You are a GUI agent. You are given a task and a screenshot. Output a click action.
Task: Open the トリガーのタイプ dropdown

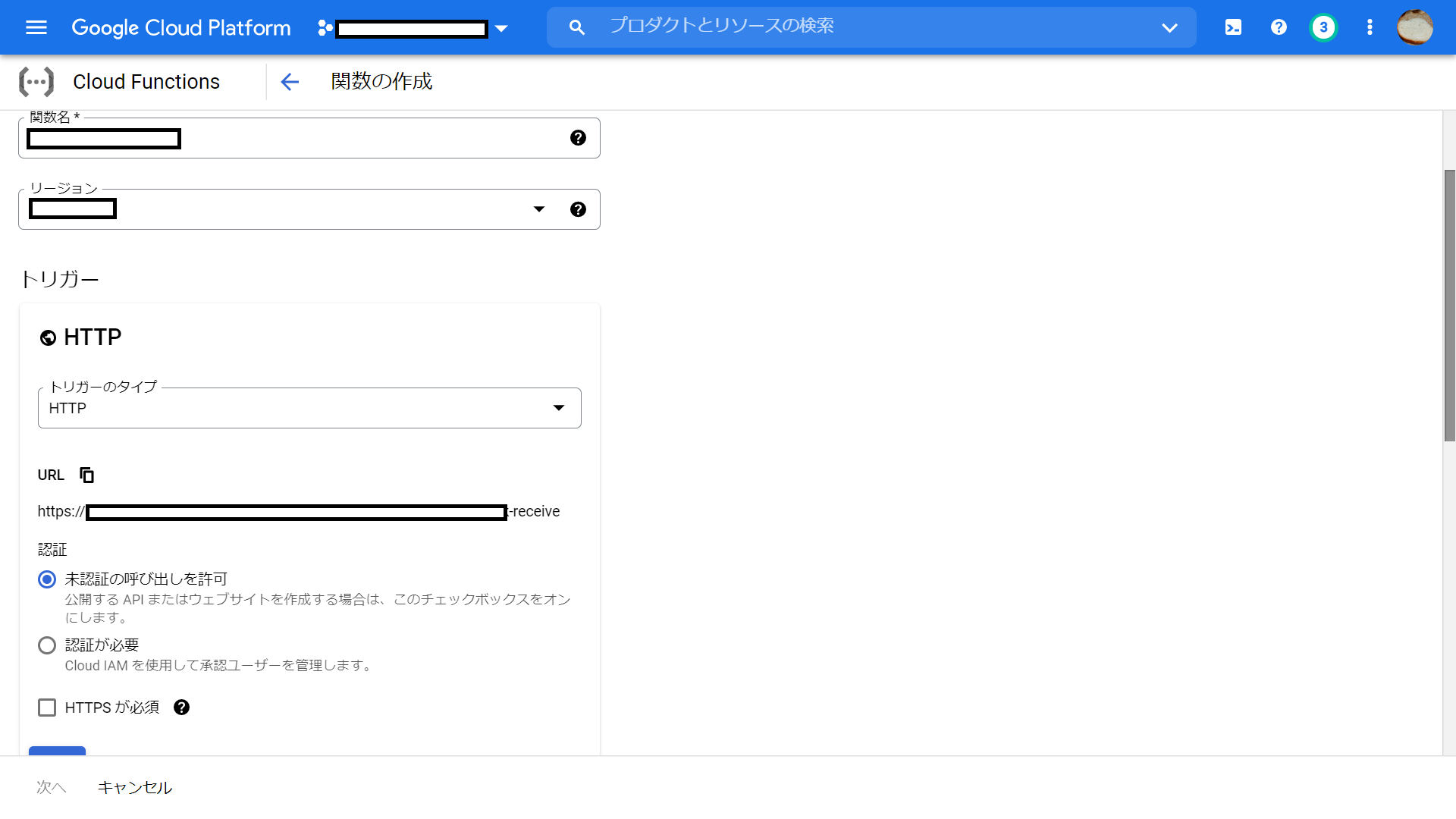coord(559,407)
